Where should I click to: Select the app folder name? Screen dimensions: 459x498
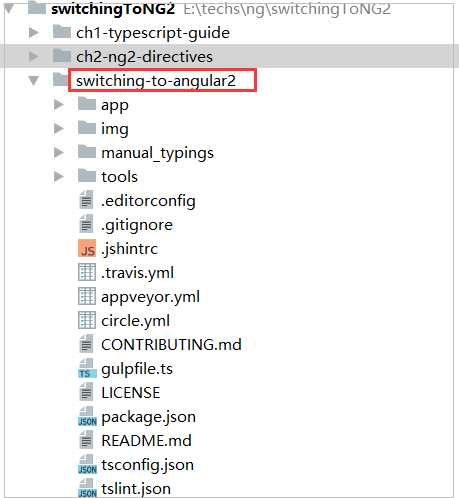tap(115, 106)
